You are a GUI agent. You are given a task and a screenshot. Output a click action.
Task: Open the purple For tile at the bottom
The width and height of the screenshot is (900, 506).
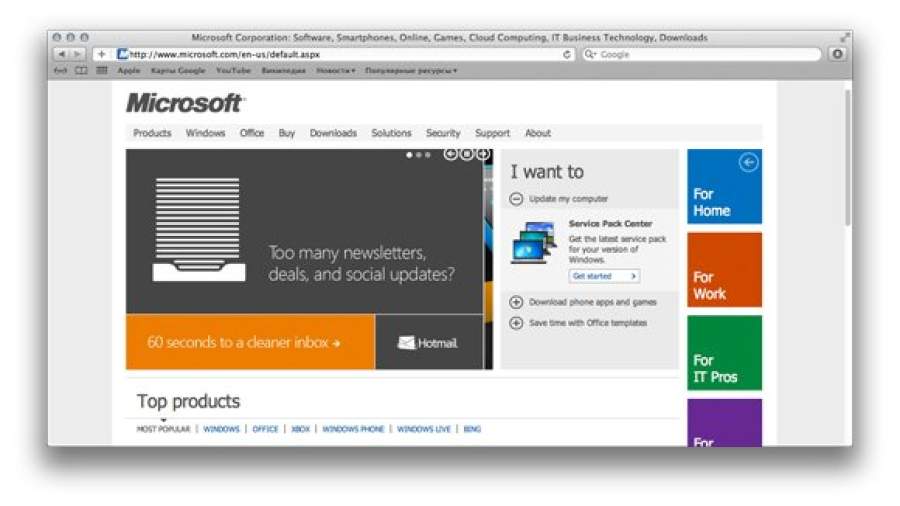tap(724, 423)
